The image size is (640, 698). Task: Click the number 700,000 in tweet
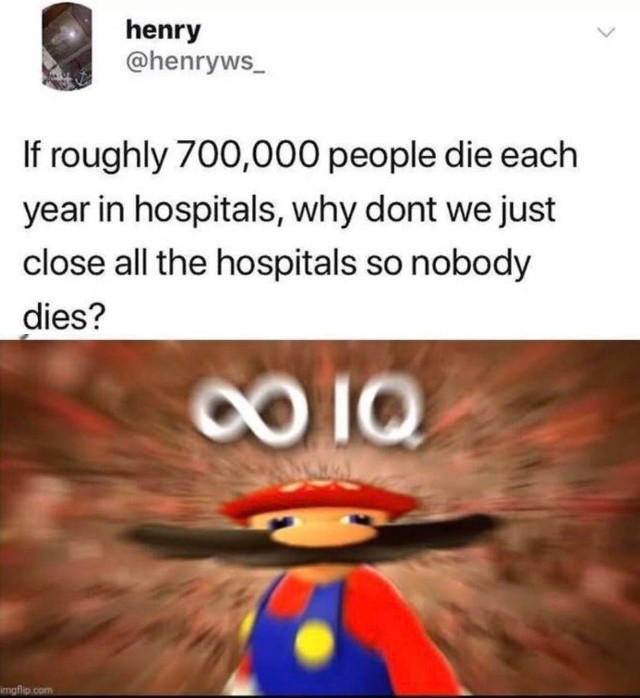[249, 156]
